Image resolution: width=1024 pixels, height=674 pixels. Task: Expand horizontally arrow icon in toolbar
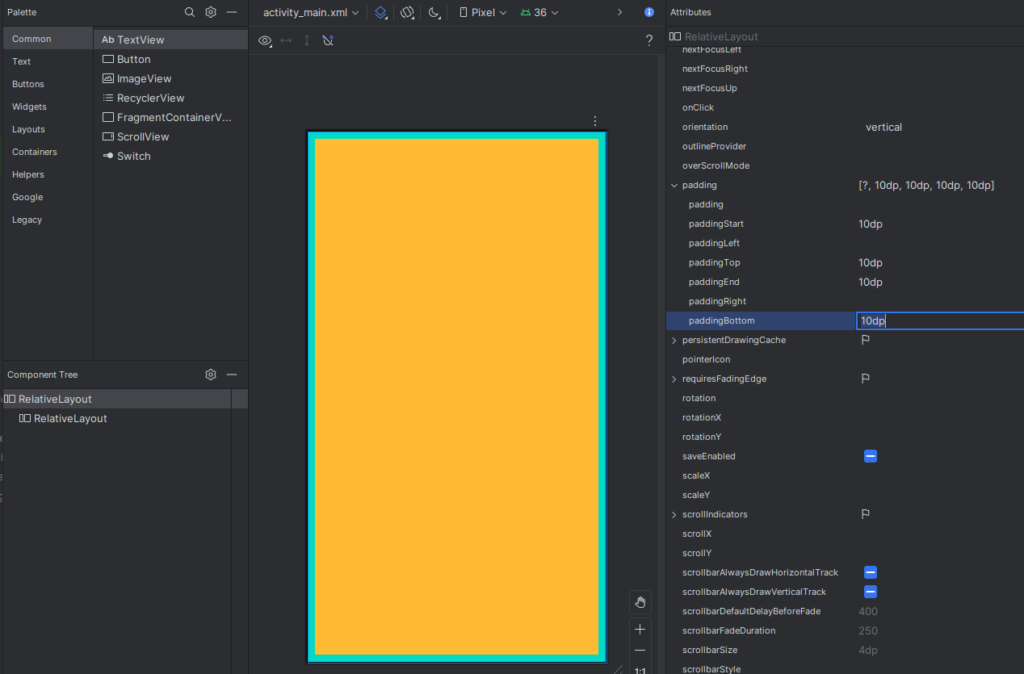[x=286, y=40]
